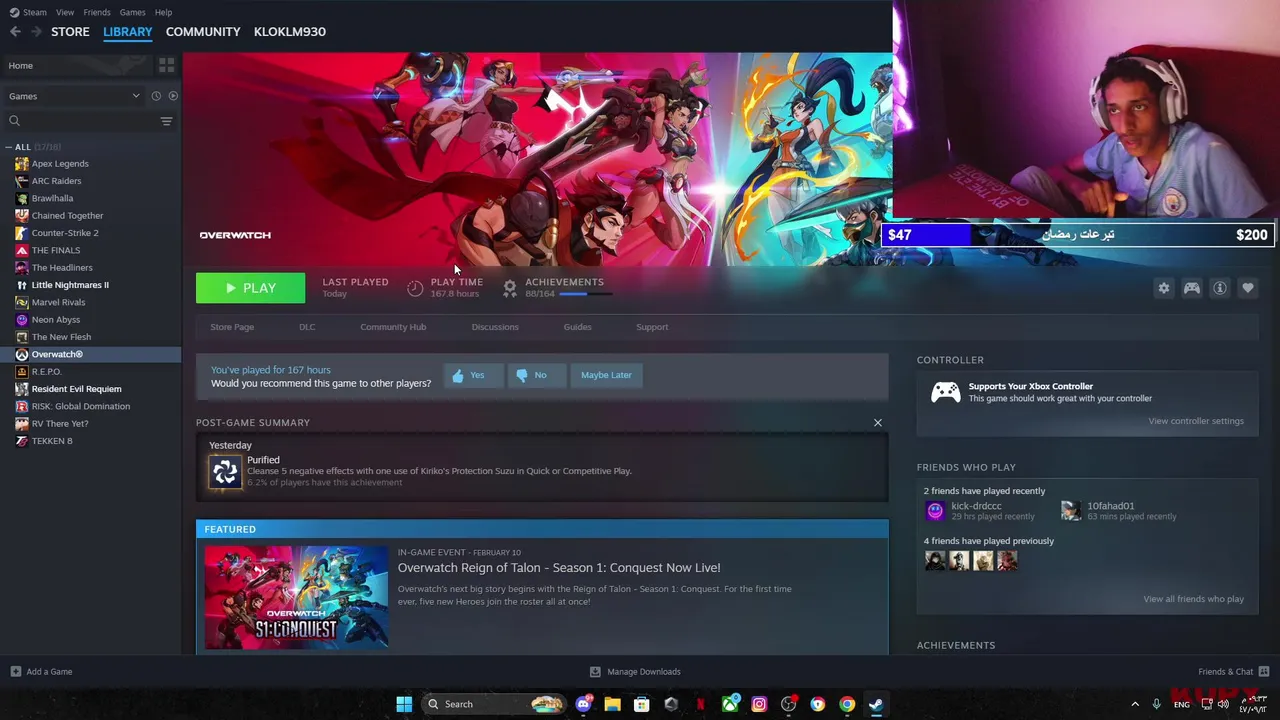Select THE FINALS in library list
1280x720 pixels.
point(56,250)
